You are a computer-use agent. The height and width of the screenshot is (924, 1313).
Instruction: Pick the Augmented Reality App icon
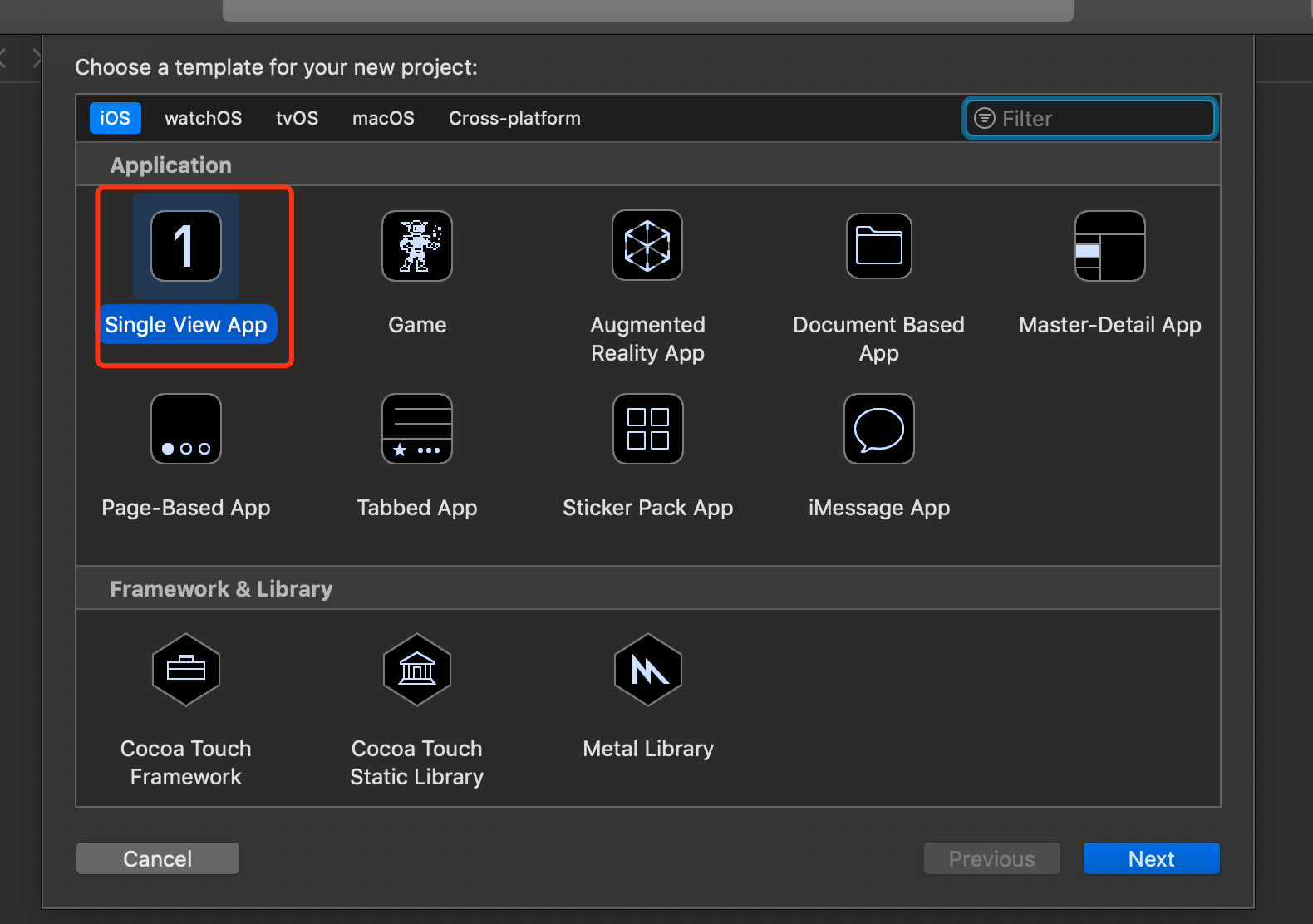pyautogui.click(x=647, y=245)
